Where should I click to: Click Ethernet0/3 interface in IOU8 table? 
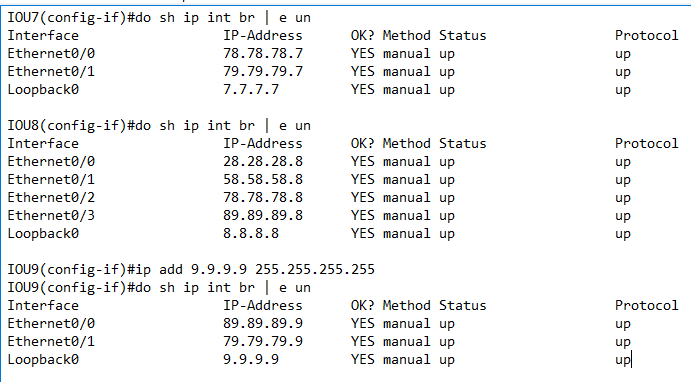[51, 215]
